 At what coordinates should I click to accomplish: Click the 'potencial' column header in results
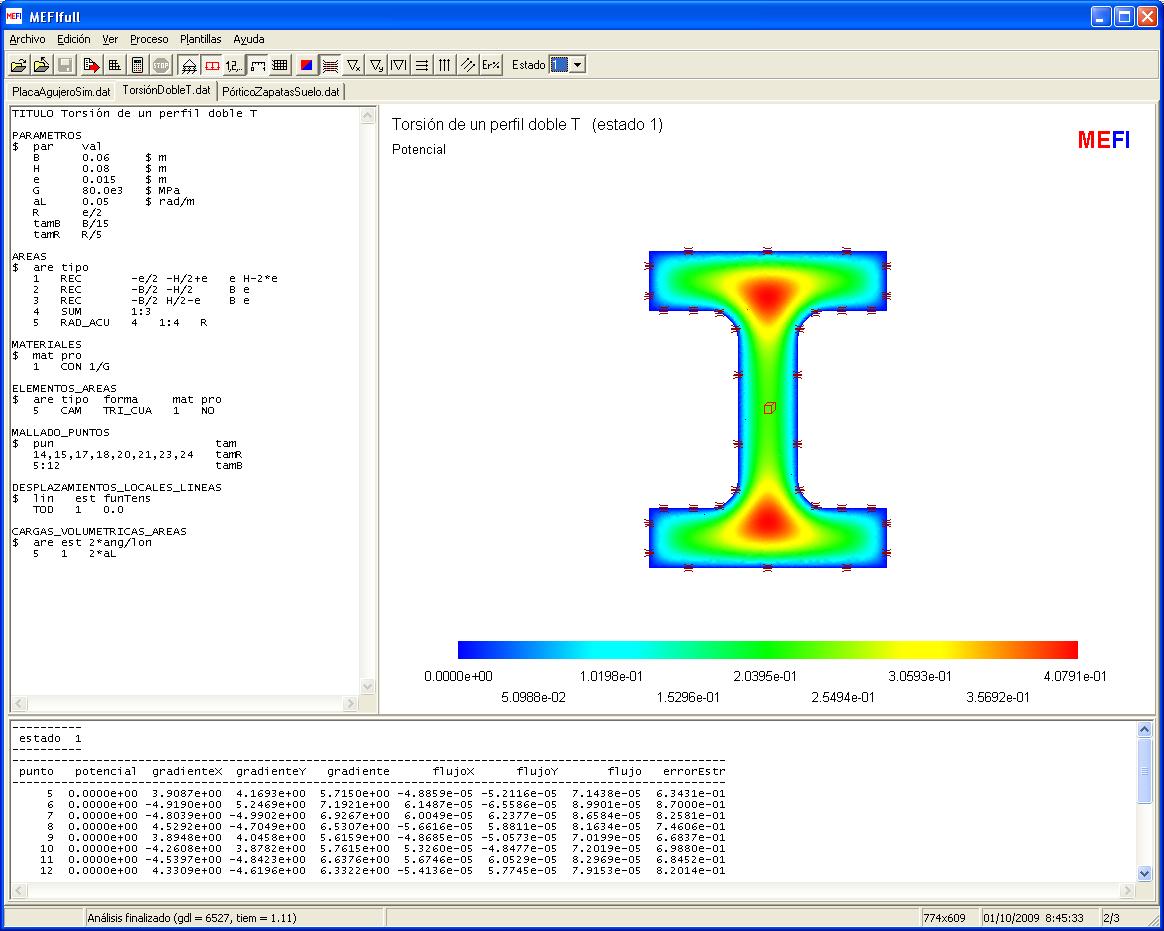[x=105, y=771]
